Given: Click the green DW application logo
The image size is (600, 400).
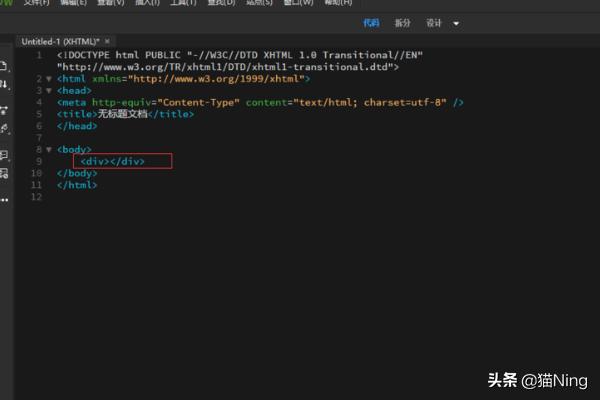Looking at the screenshot, I should [5, 2].
